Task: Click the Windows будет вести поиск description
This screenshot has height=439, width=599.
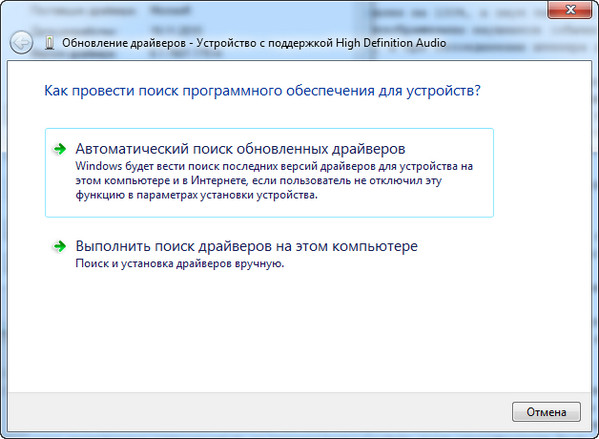Action: 274,180
